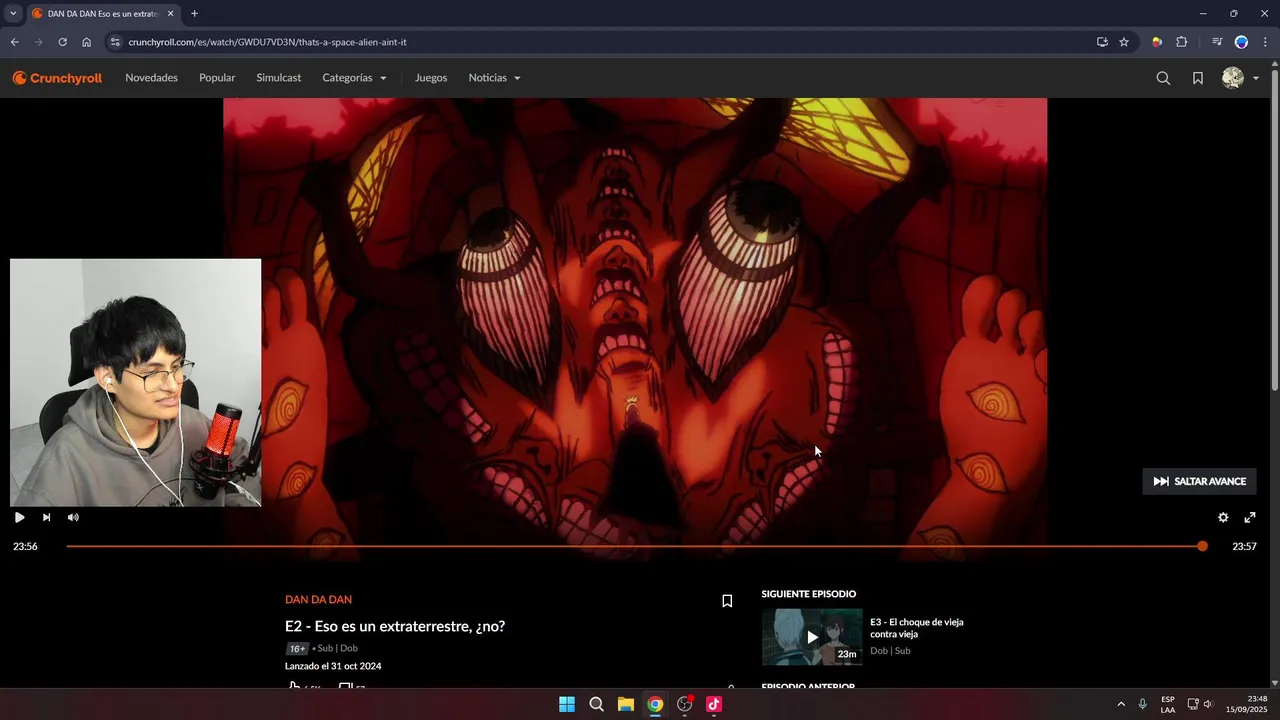Click the episode title E2 text
The image size is (1280, 720).
tap(395, 626)
